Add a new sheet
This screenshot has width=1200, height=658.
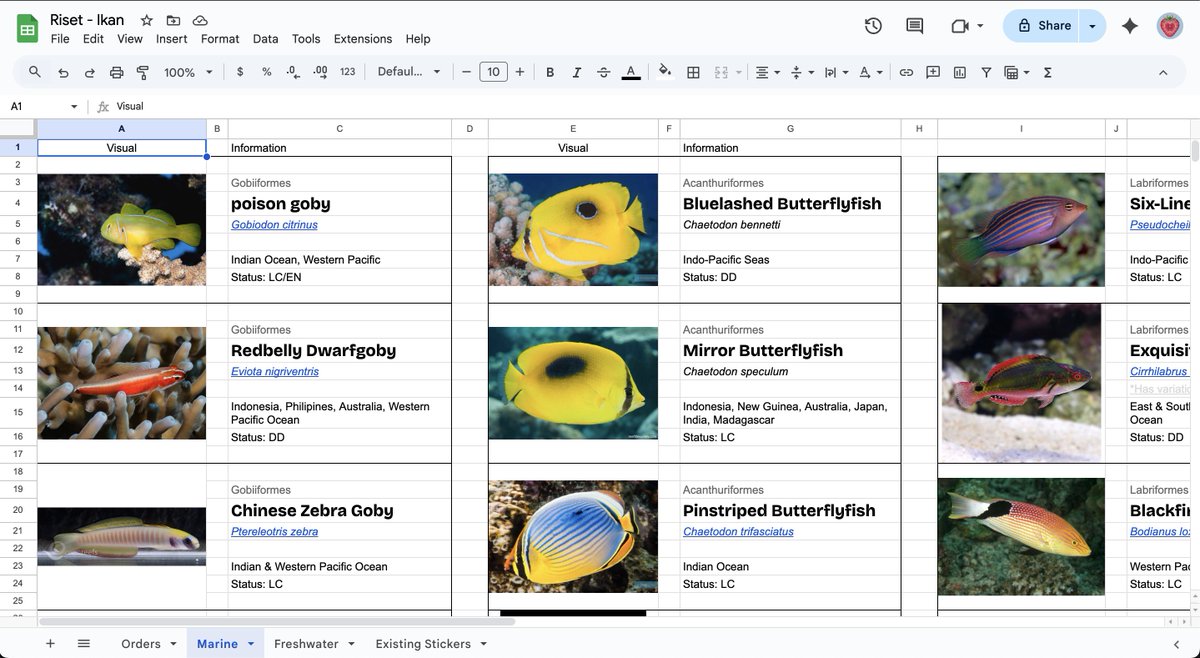pos(50,644)
